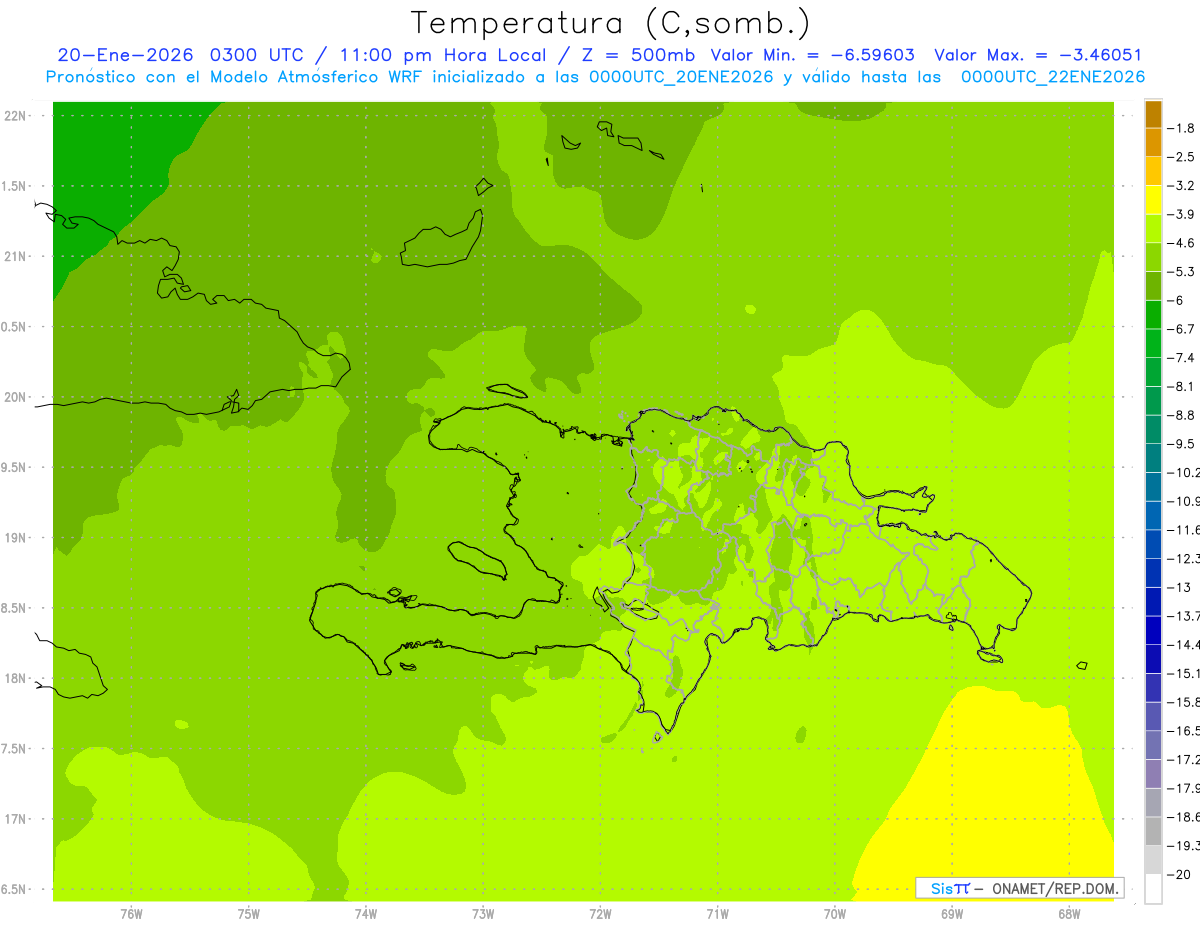
Task: Click the '0300 UTC' time text
Action: 258,55
